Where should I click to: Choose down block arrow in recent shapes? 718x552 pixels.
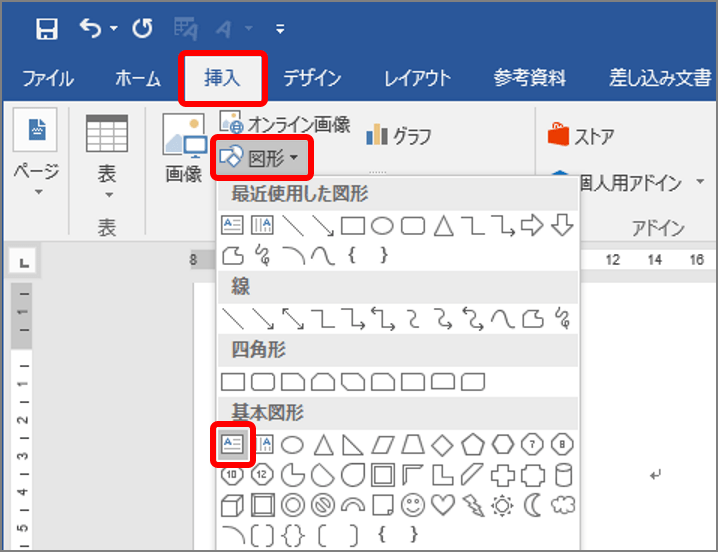[x=562, y=225]
